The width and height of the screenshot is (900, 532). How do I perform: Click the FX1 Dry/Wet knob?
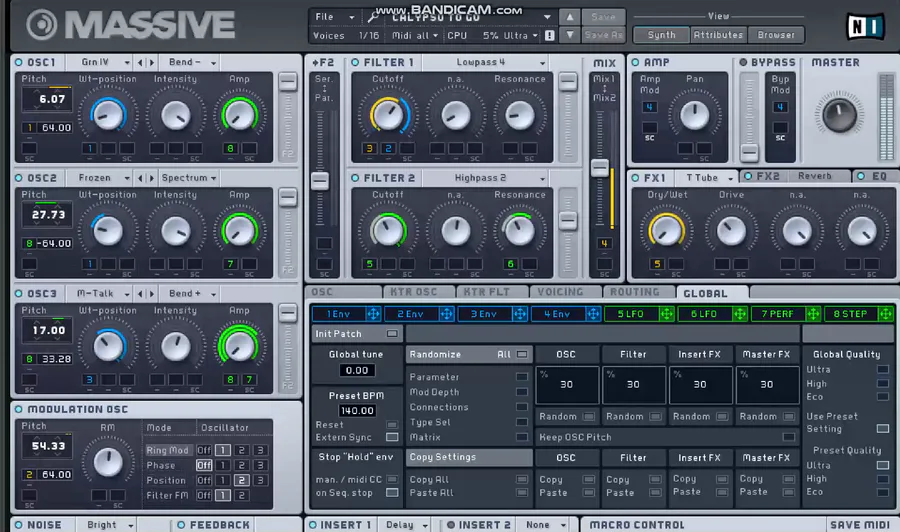point(666,231)
